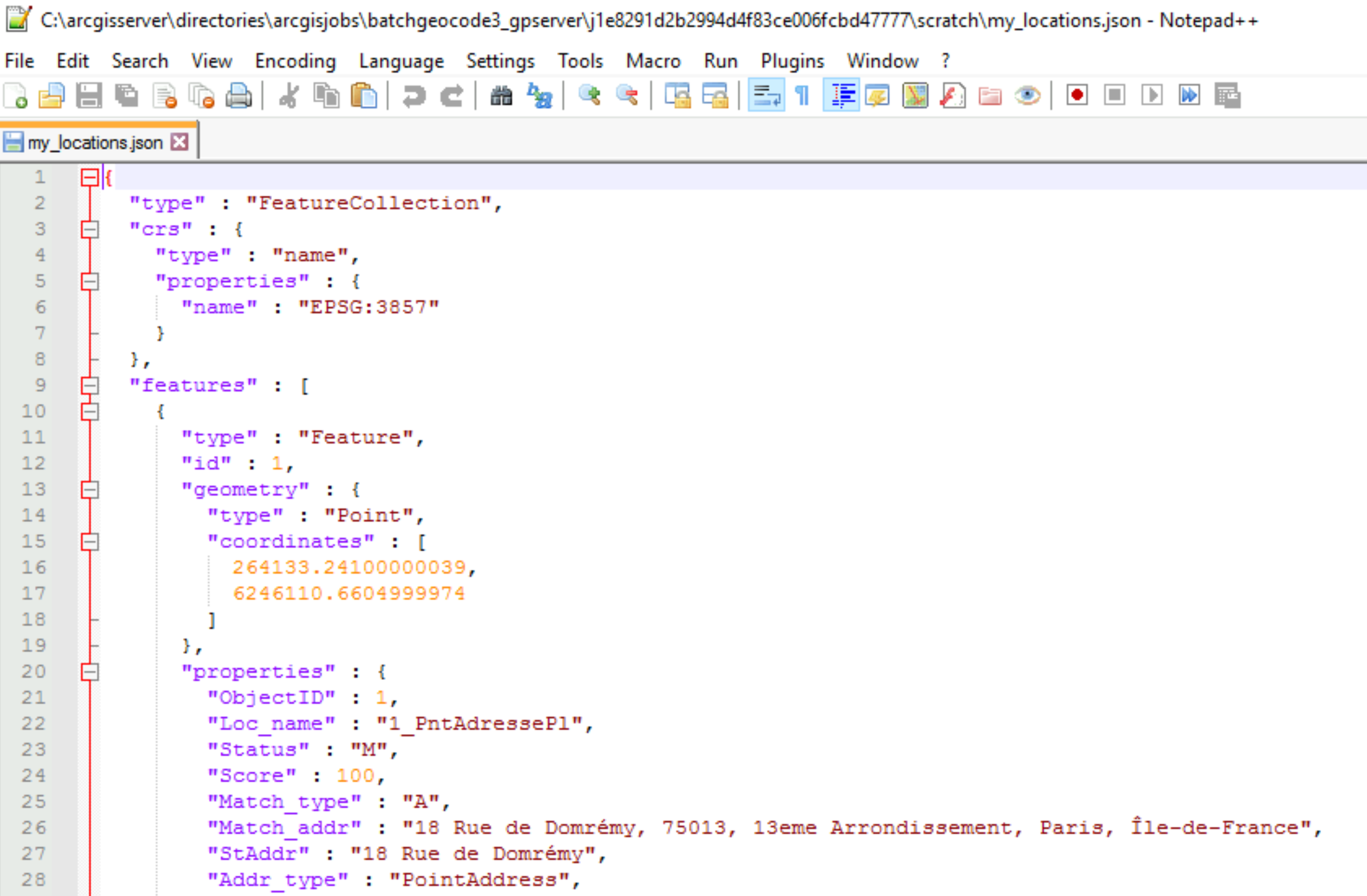Zoom in with magnifier plus icon
The height and width of the screenshot is (896, 1367).
click(x=589, y=96)
